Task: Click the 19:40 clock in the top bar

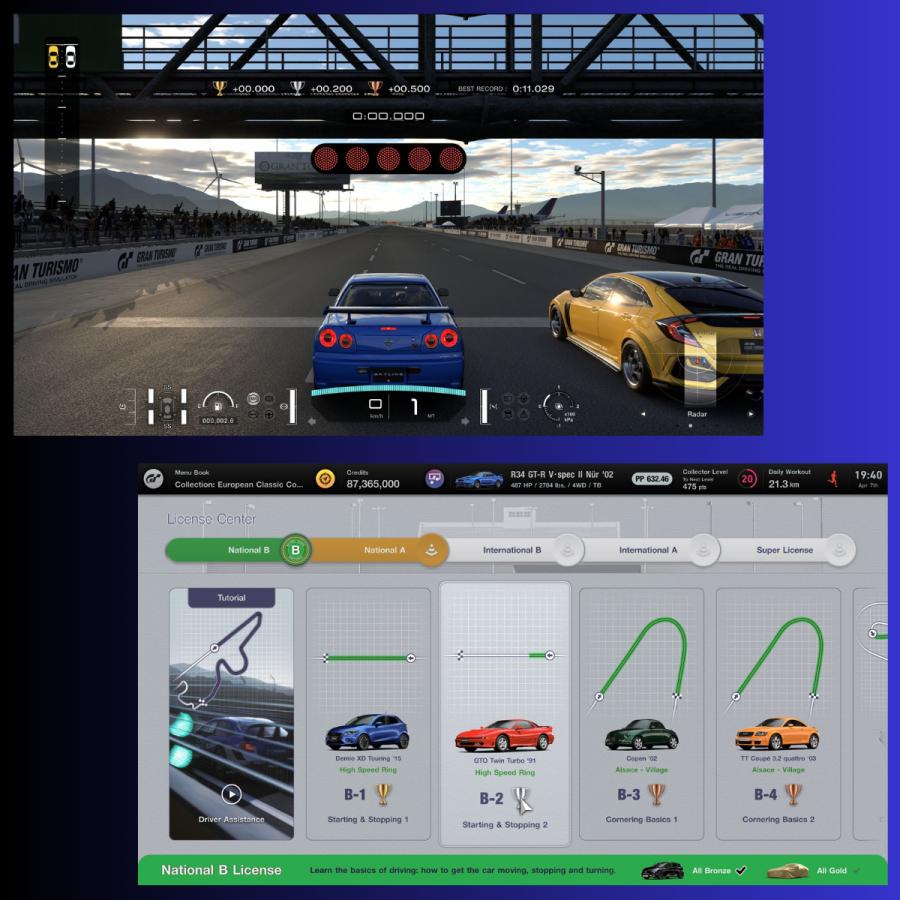Action: (868, 475)
